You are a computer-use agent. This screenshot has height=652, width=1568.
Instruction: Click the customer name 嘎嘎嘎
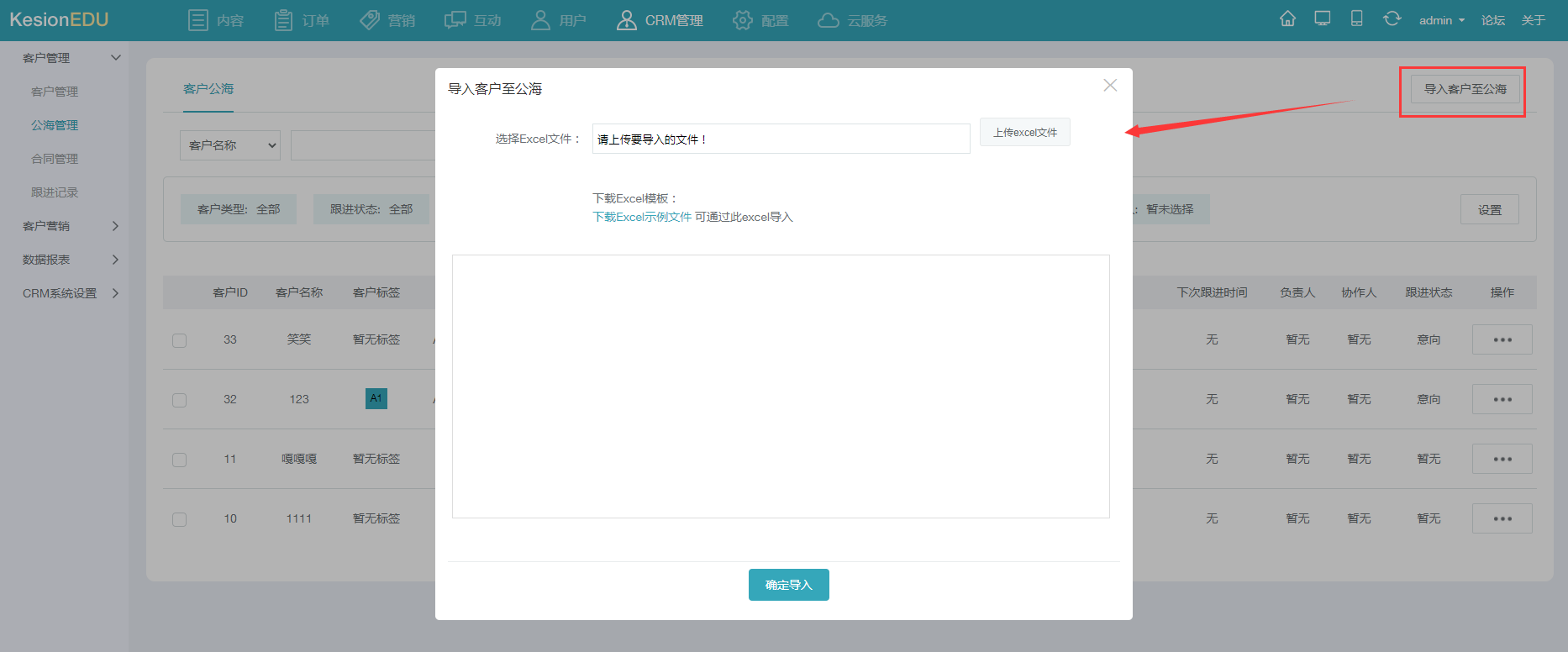coord(299,459)
